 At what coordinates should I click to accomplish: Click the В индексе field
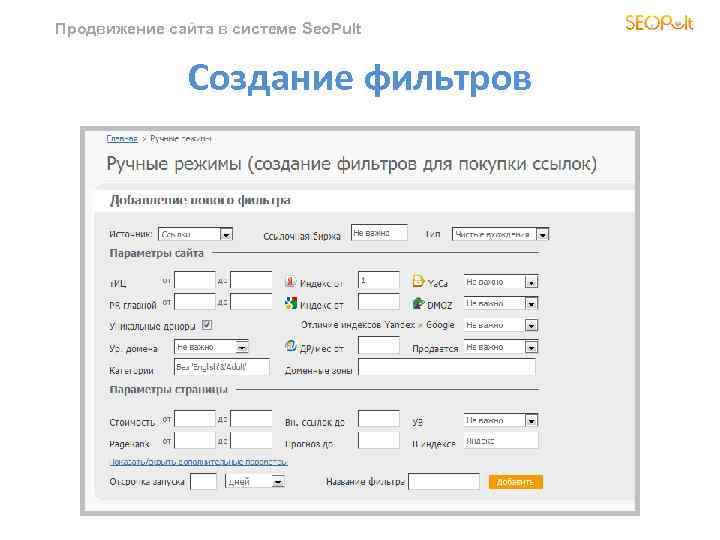(501, 440)
